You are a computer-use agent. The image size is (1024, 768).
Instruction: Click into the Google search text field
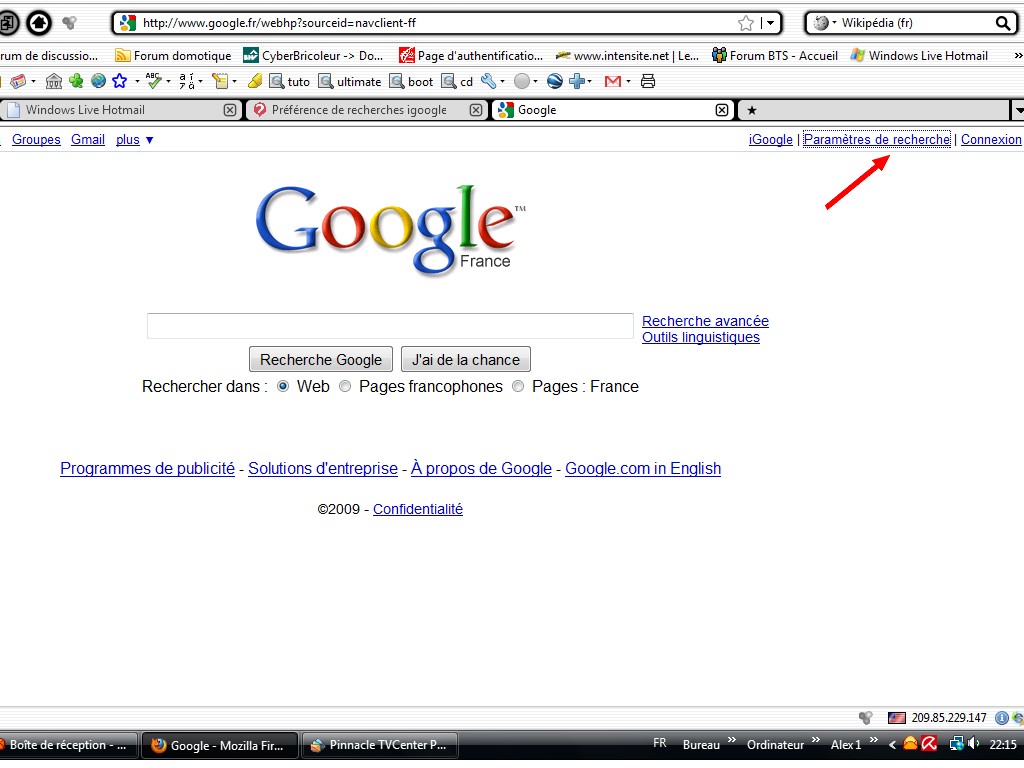390,326
